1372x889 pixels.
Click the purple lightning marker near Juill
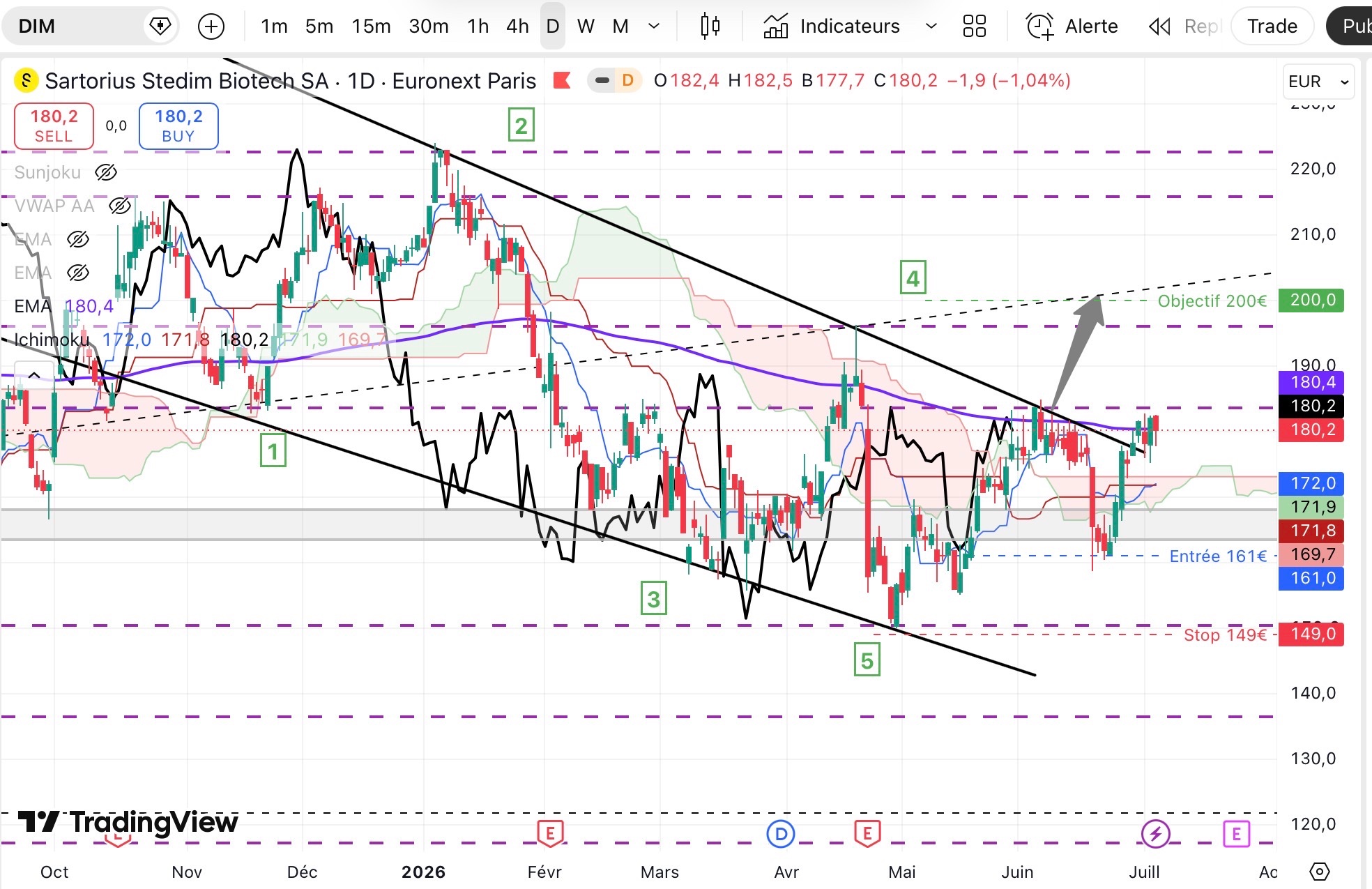click(x=1155, y=833)
